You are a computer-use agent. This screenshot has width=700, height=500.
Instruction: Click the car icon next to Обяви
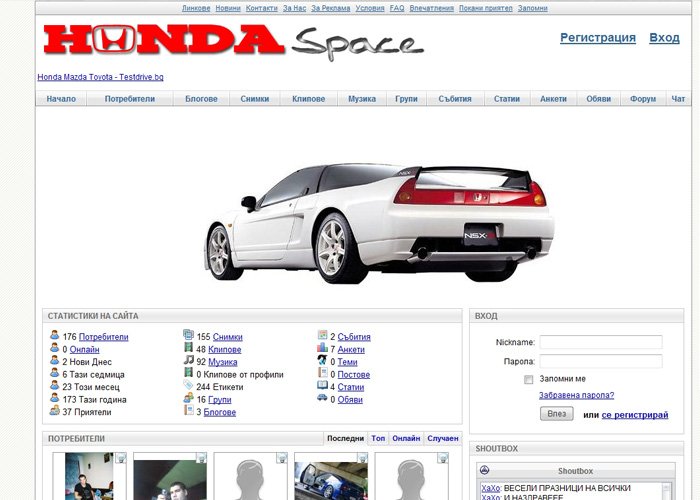(x=322, y=399)
